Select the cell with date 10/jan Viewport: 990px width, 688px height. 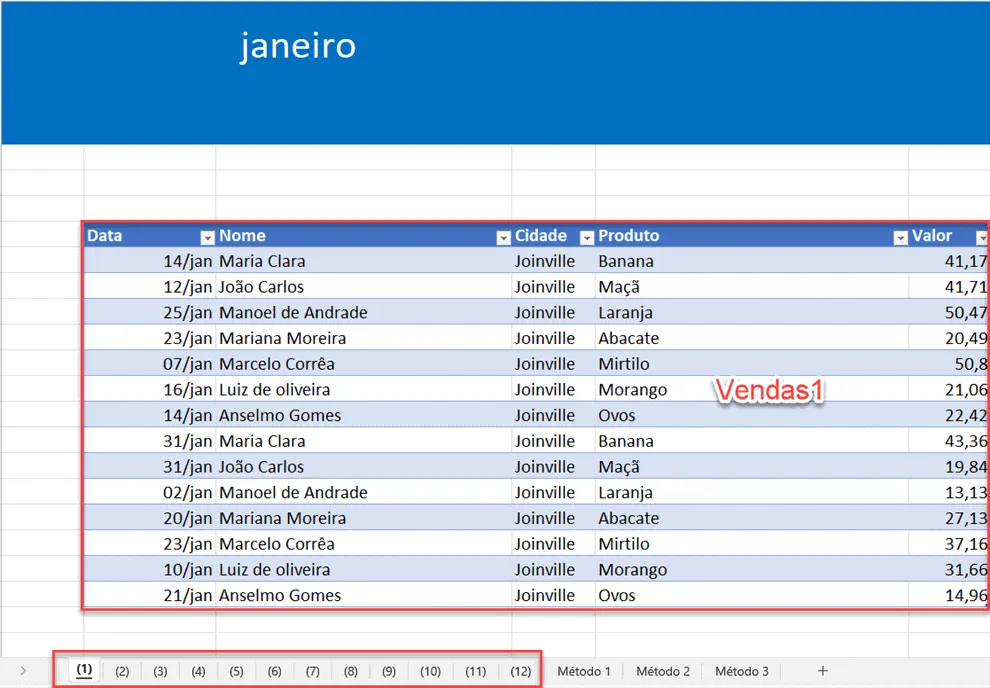(150, 569)
